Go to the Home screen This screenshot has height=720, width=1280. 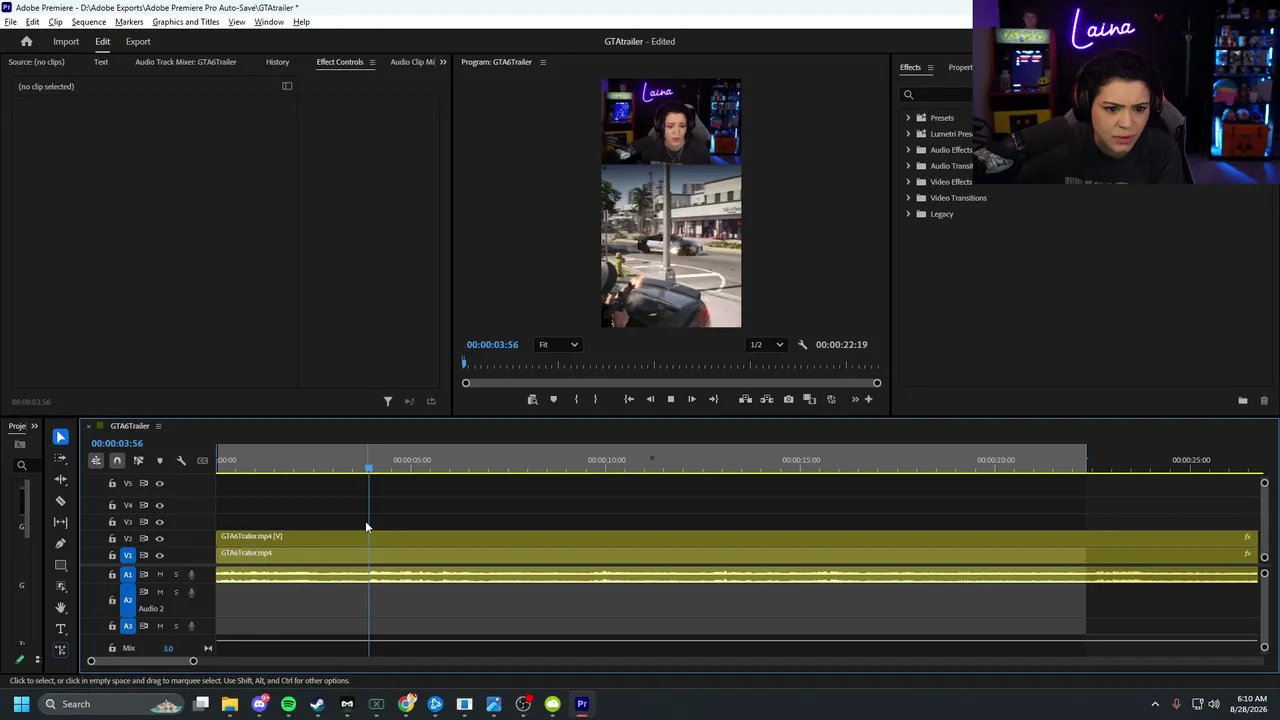(x=27, y=42)
